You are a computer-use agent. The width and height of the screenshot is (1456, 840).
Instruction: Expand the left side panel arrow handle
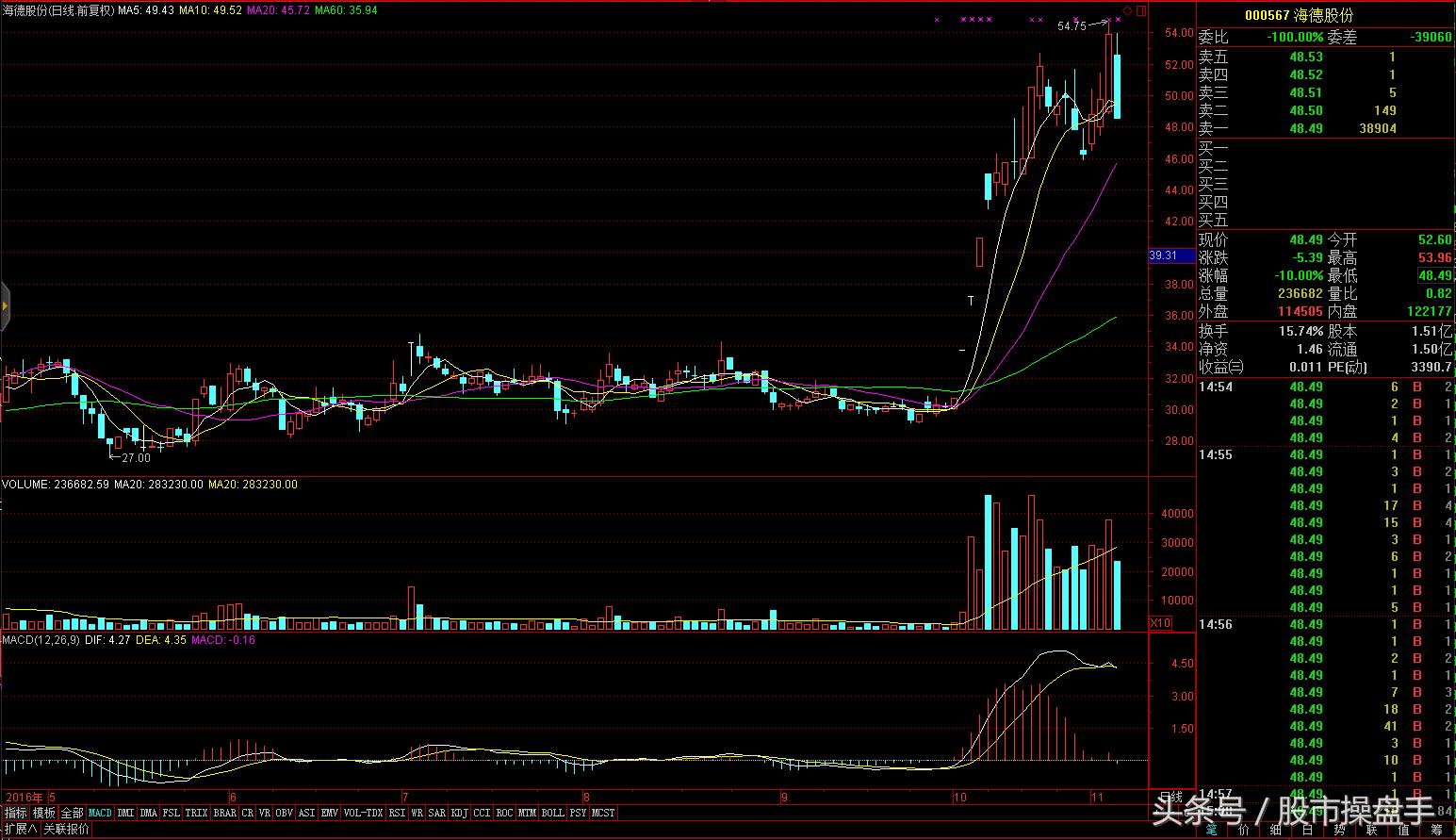(x=5, y=306)
